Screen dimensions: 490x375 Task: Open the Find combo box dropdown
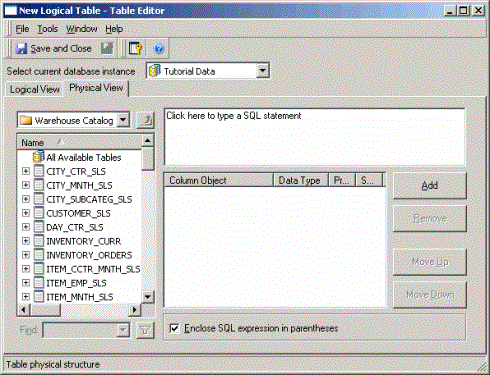[x=123, y=330]
